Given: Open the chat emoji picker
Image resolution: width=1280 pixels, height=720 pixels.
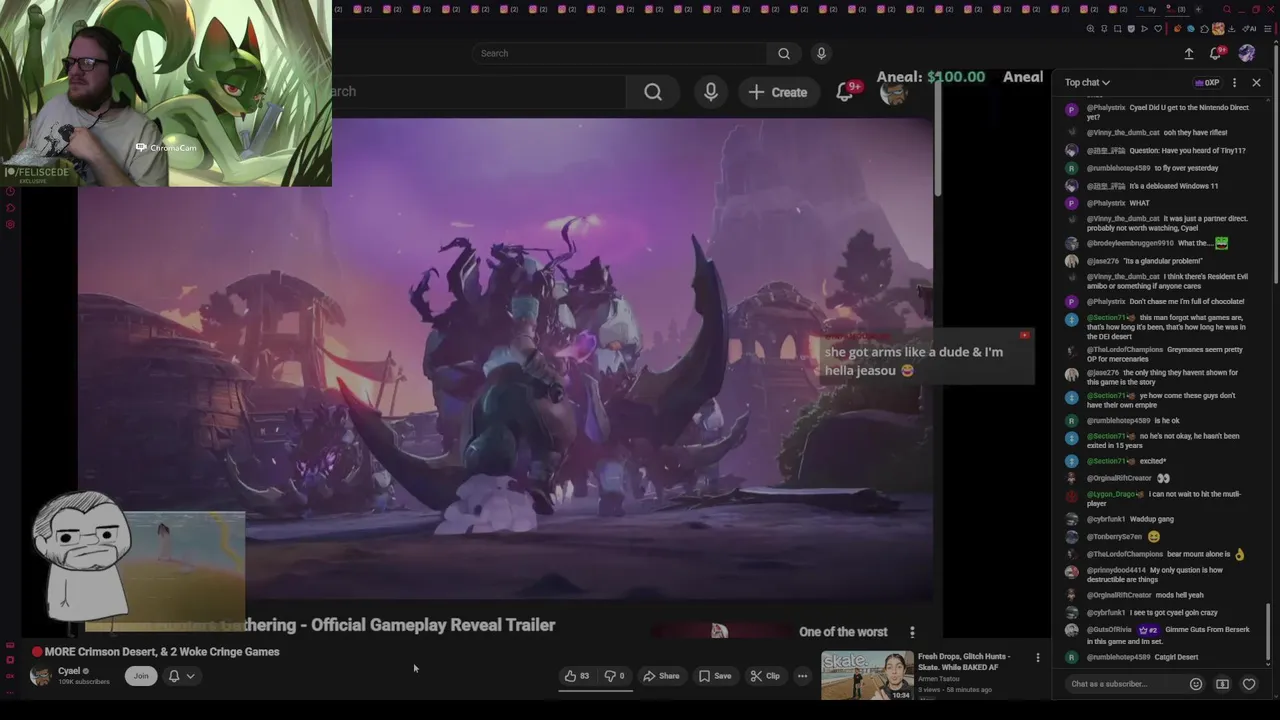Looking at the screenshot, I should click(1195, 684).
